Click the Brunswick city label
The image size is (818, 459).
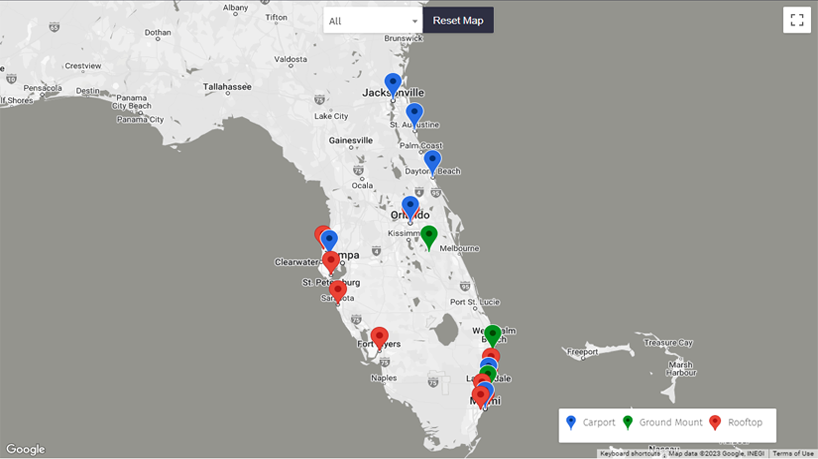click(403, 38)
